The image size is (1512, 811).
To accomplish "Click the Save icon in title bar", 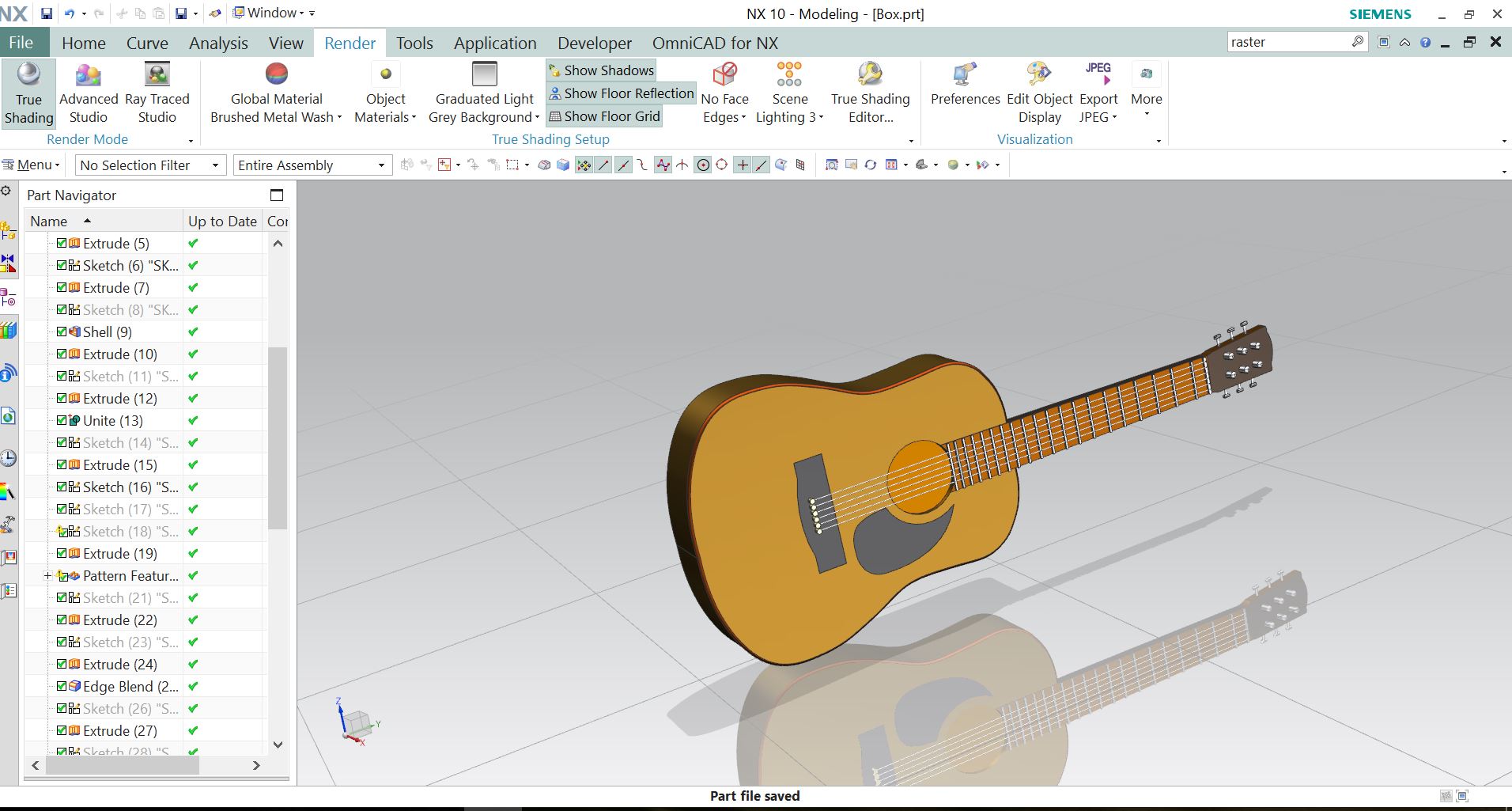I will pyautogui.click(x=47, y=13).
